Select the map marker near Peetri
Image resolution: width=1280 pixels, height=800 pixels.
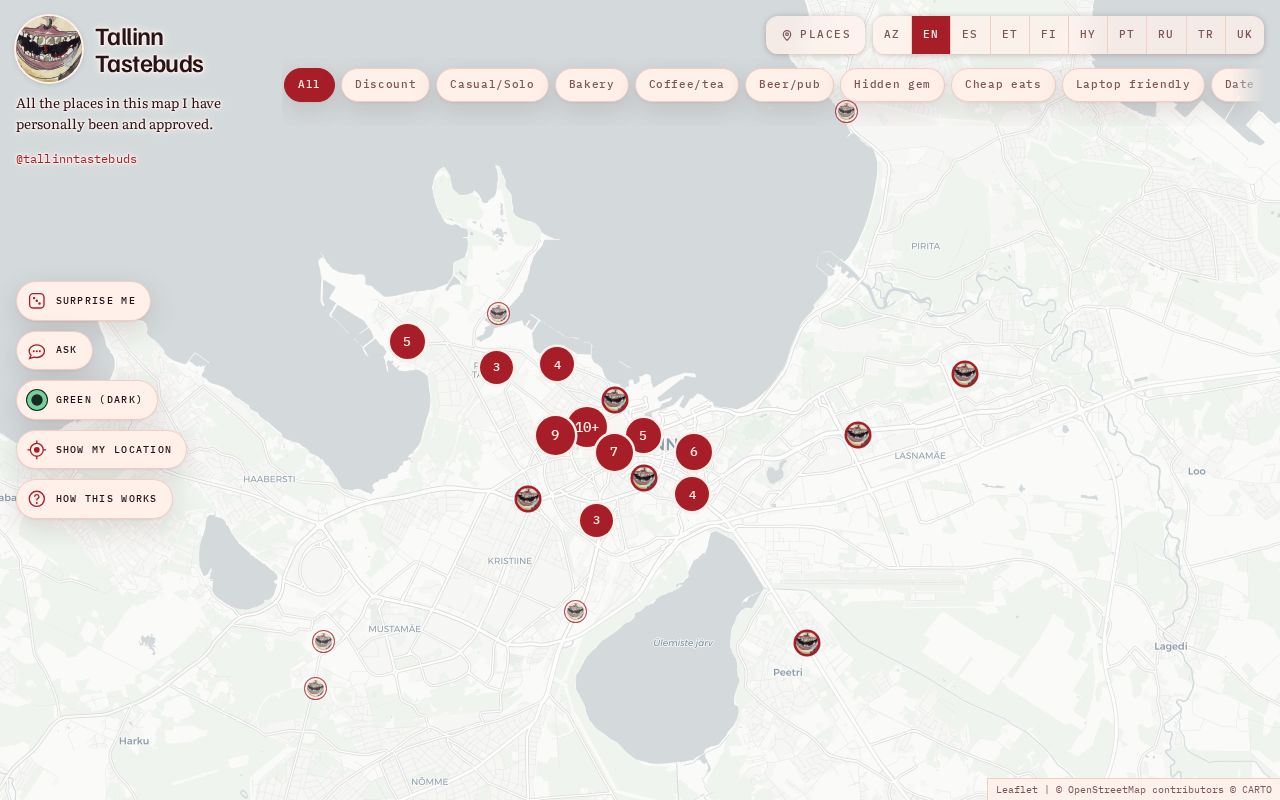point(807,643)
